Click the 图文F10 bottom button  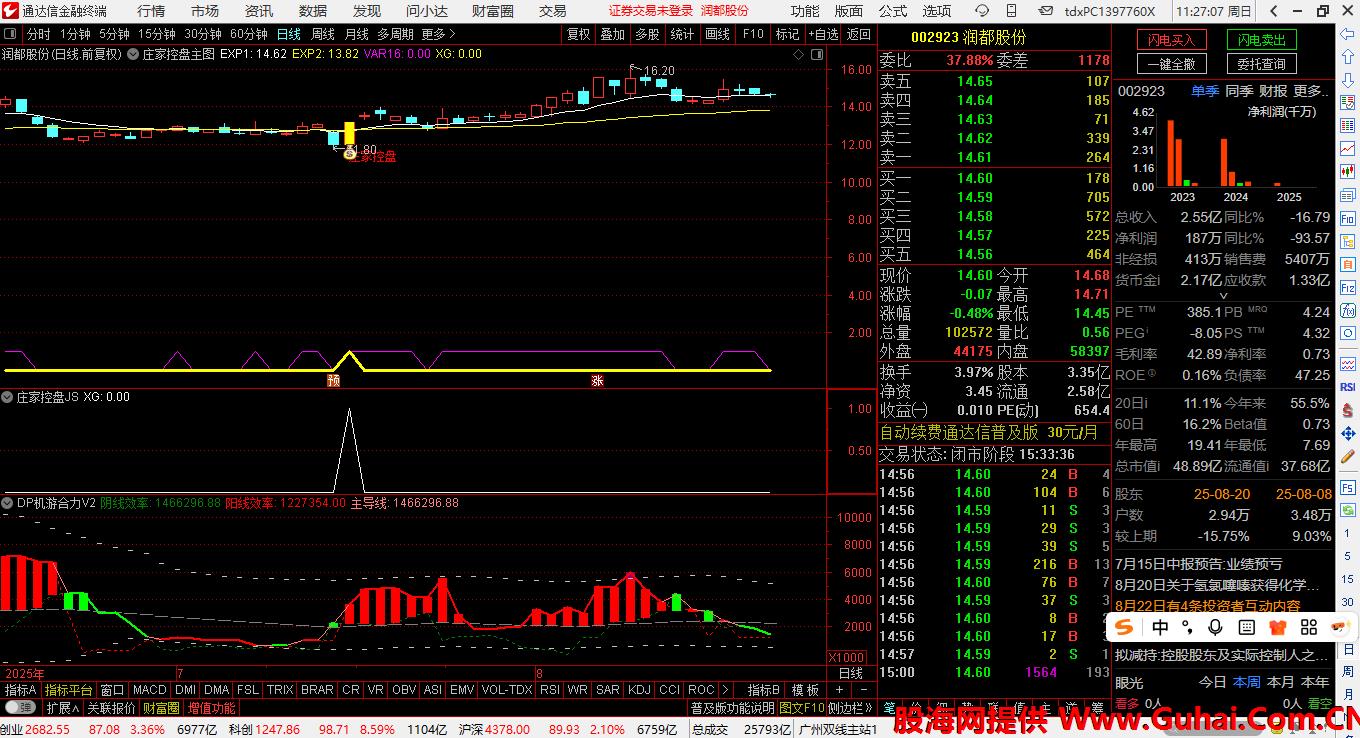click(802, 708)
